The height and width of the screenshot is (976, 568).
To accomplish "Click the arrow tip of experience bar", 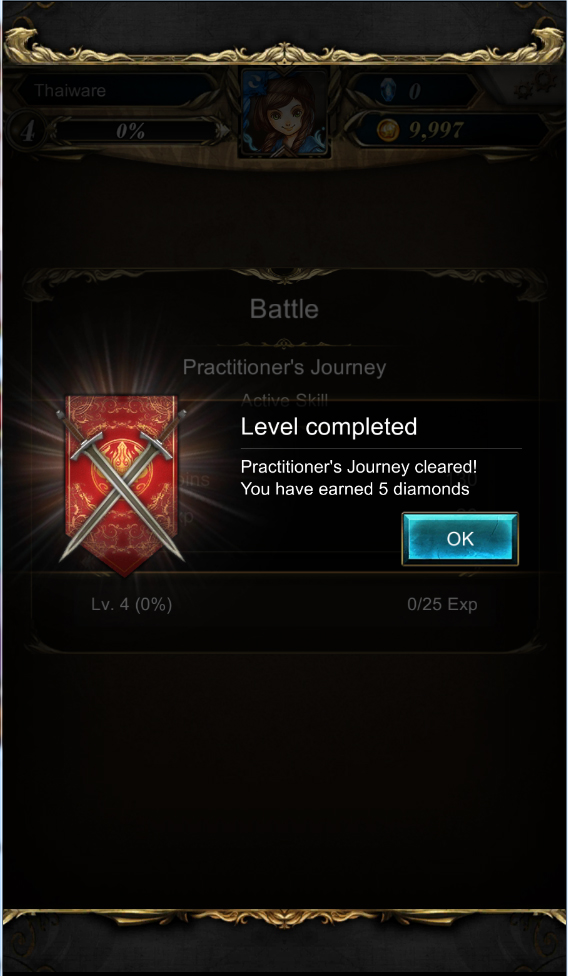I will tap(223, 131).
